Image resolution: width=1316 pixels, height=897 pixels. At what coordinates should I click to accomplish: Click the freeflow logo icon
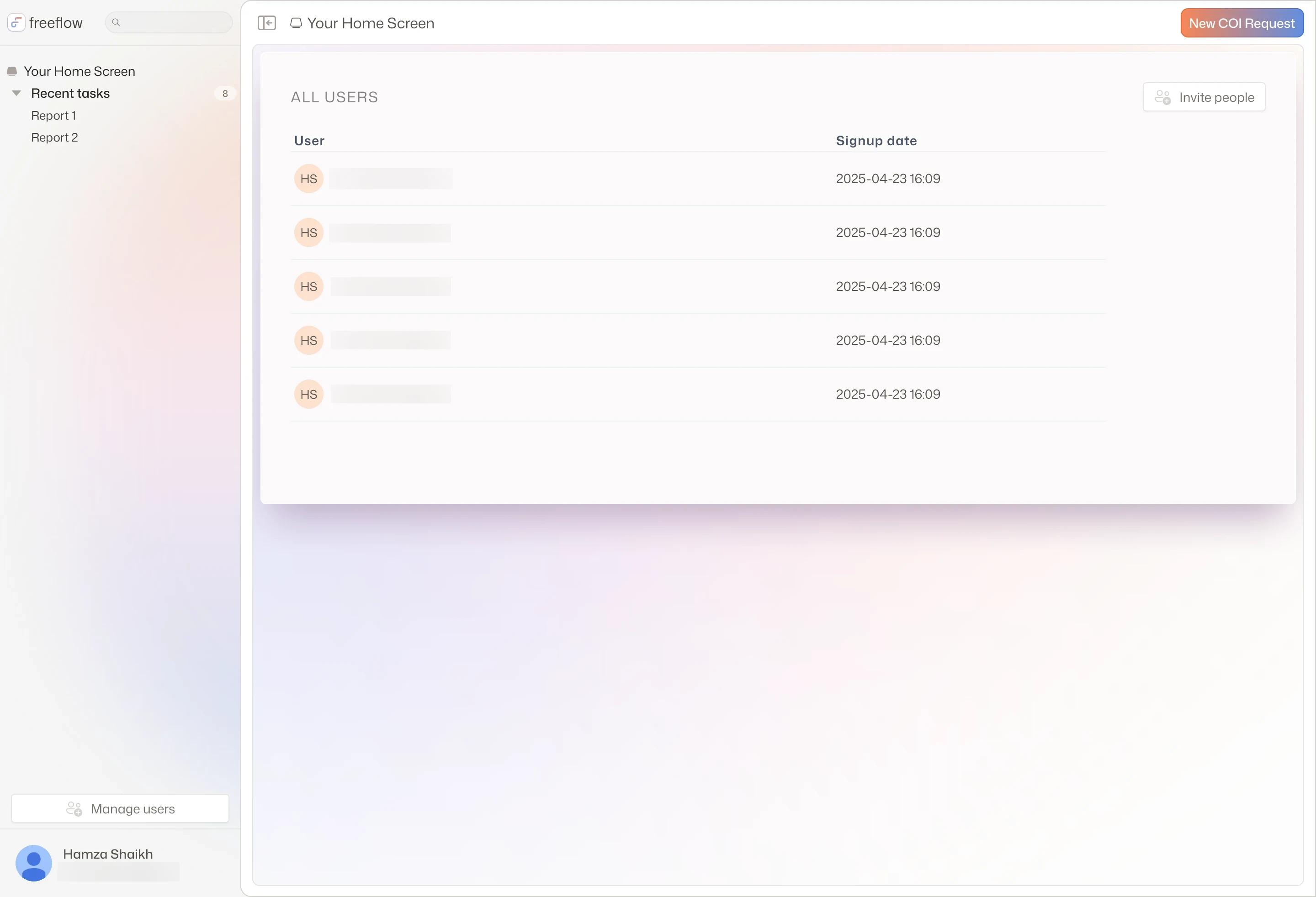point(16,23)
